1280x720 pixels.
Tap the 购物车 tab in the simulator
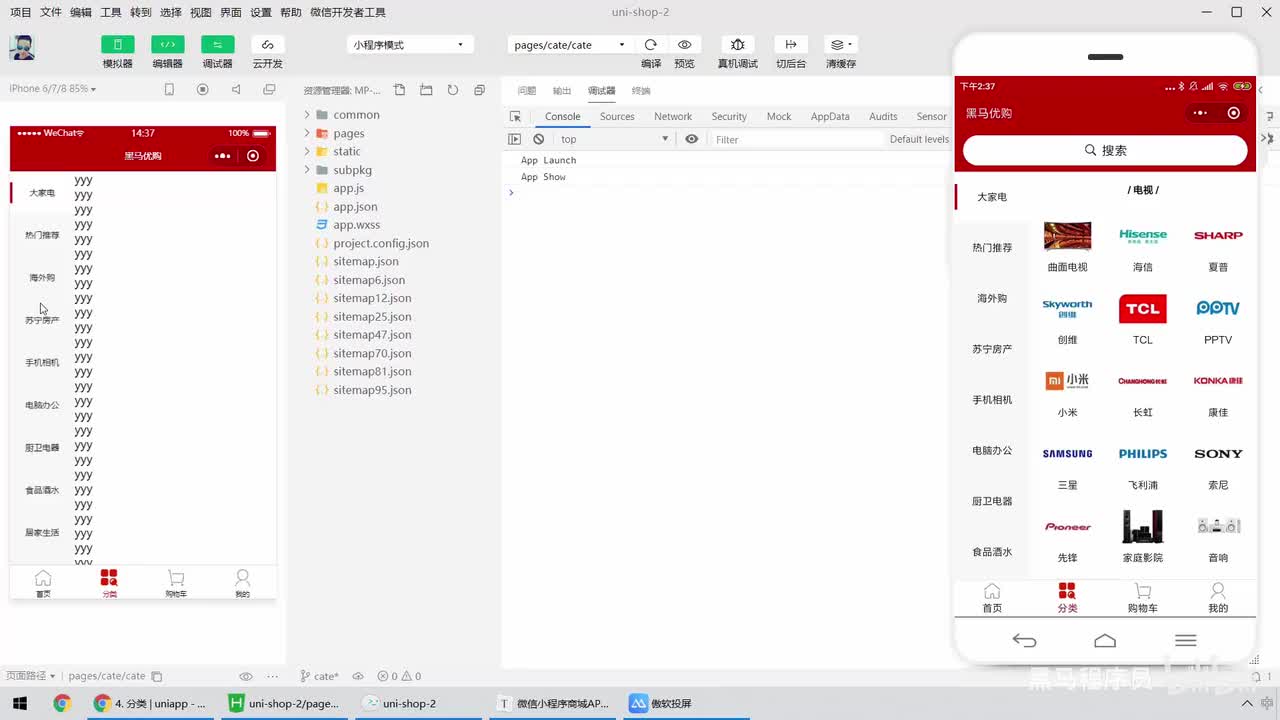[x=176, y=584]
